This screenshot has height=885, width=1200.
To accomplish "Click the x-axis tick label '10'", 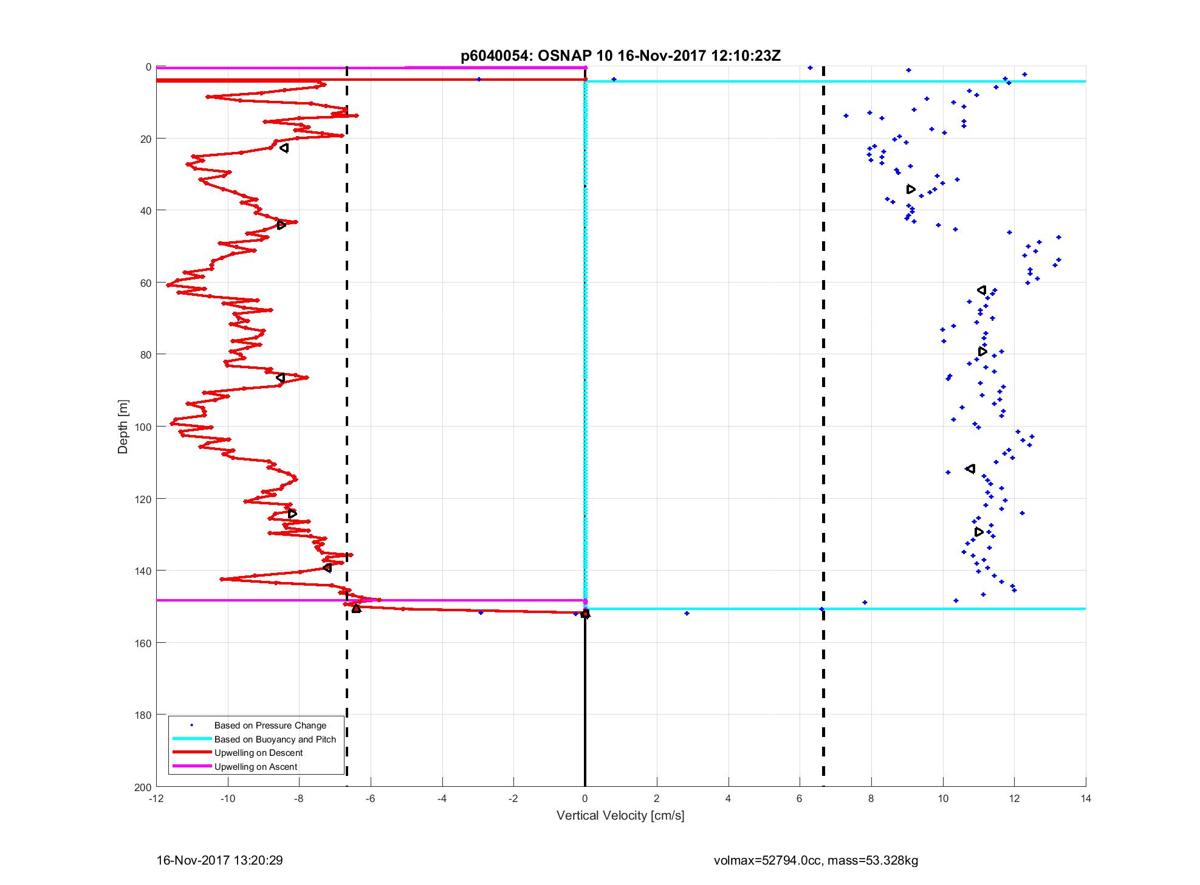I will coord(943,798).
